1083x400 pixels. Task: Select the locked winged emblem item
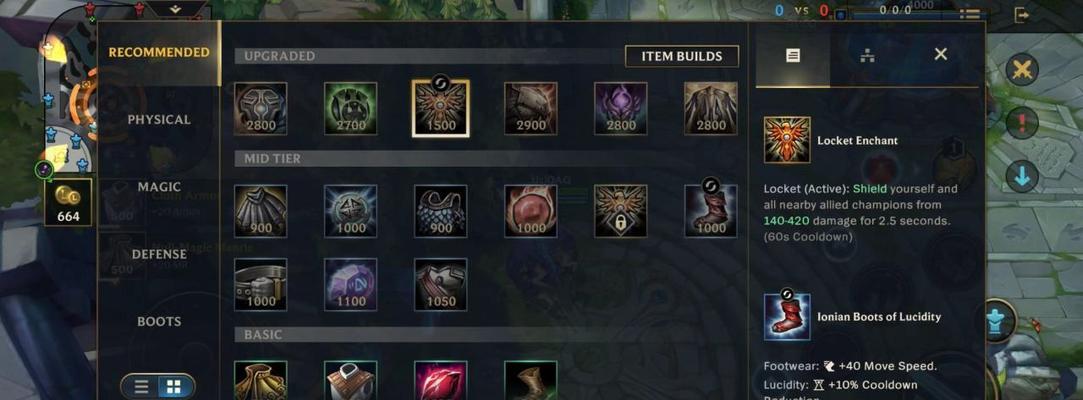(621, 211)
